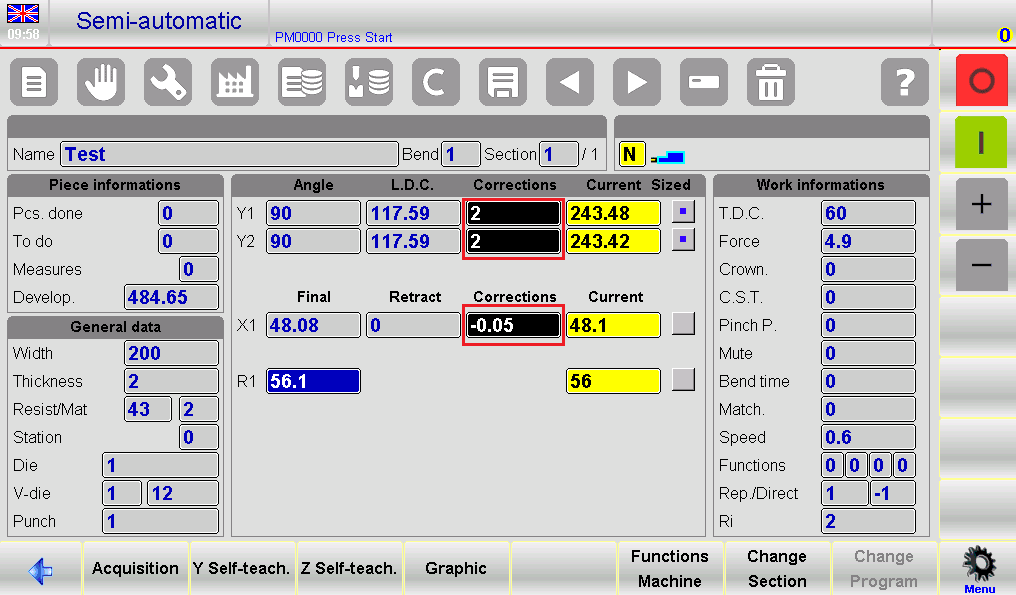Image resolution: width=1016 pixels, height=595 pixels.
Task: Open the document/program page icon
Action: tap(34, 82)
